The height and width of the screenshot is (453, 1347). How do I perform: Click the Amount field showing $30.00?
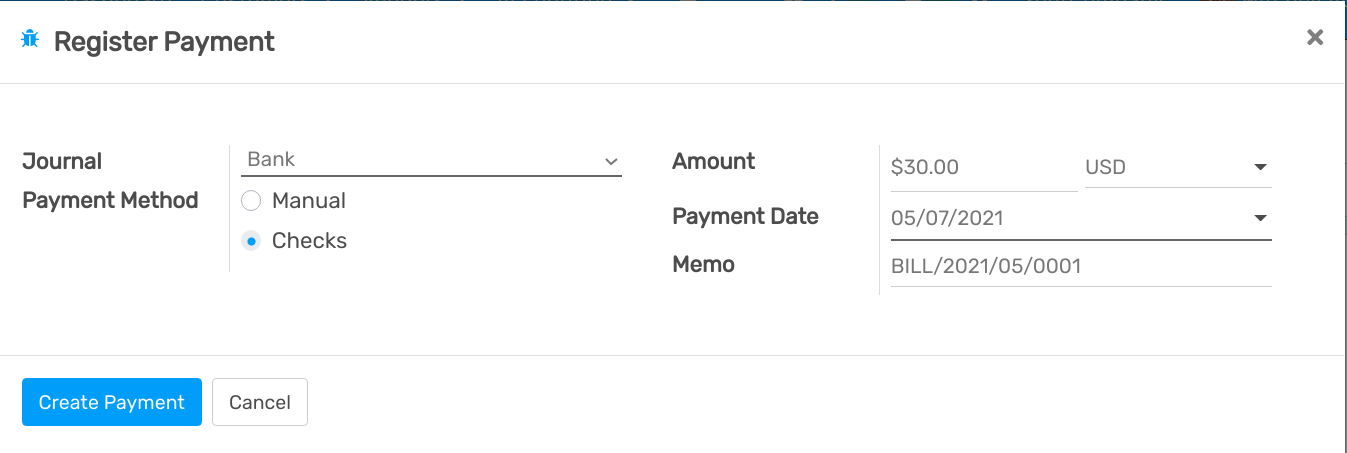(980, 168)
